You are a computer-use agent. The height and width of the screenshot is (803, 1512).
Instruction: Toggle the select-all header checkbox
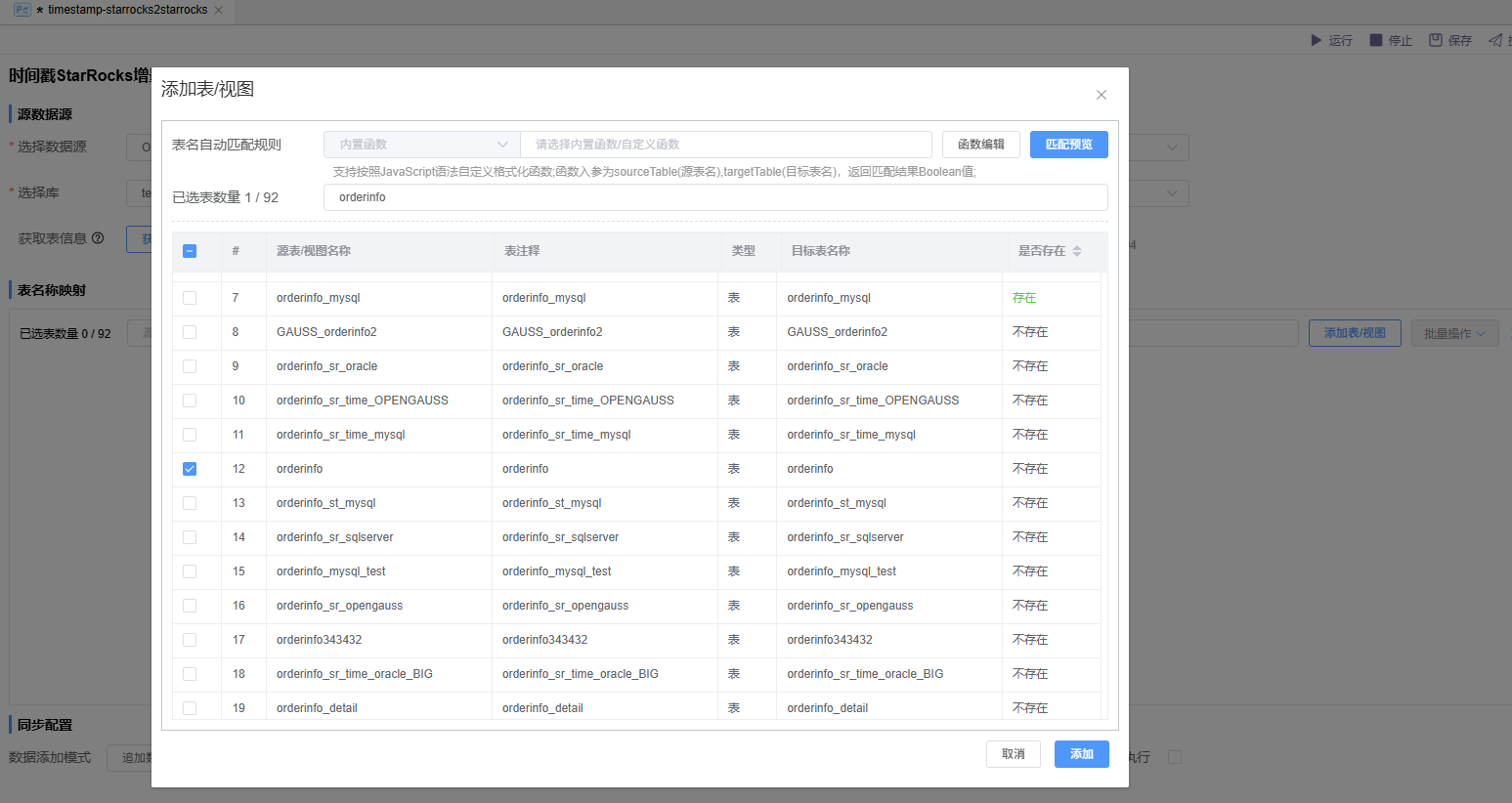[x=190, y=251]
